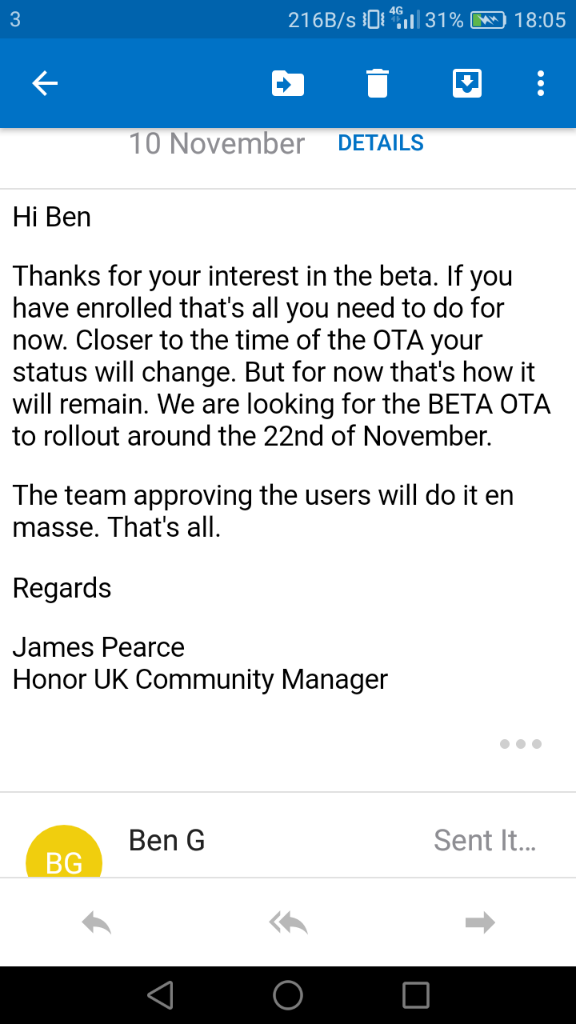The height and width of the screenshot is (1024, 576).
Task: Reply using the single left arrow
Action: 97,923
